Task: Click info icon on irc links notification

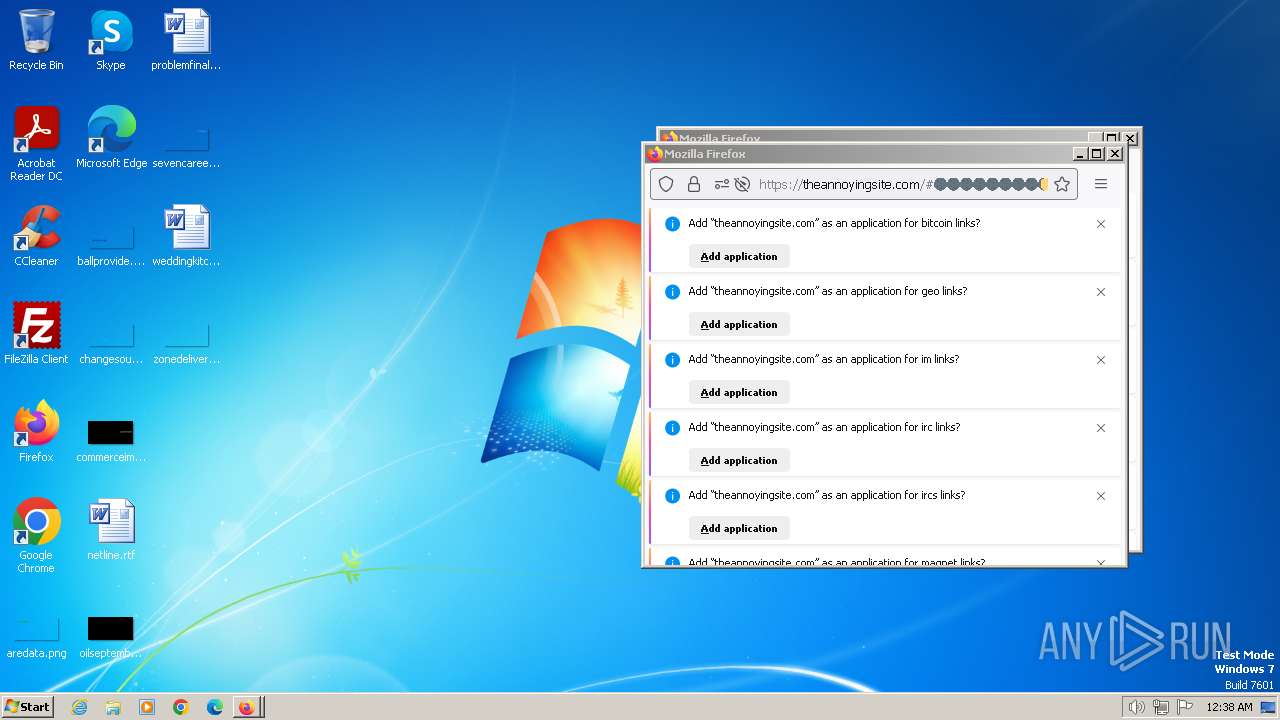Action: (673, 428)
